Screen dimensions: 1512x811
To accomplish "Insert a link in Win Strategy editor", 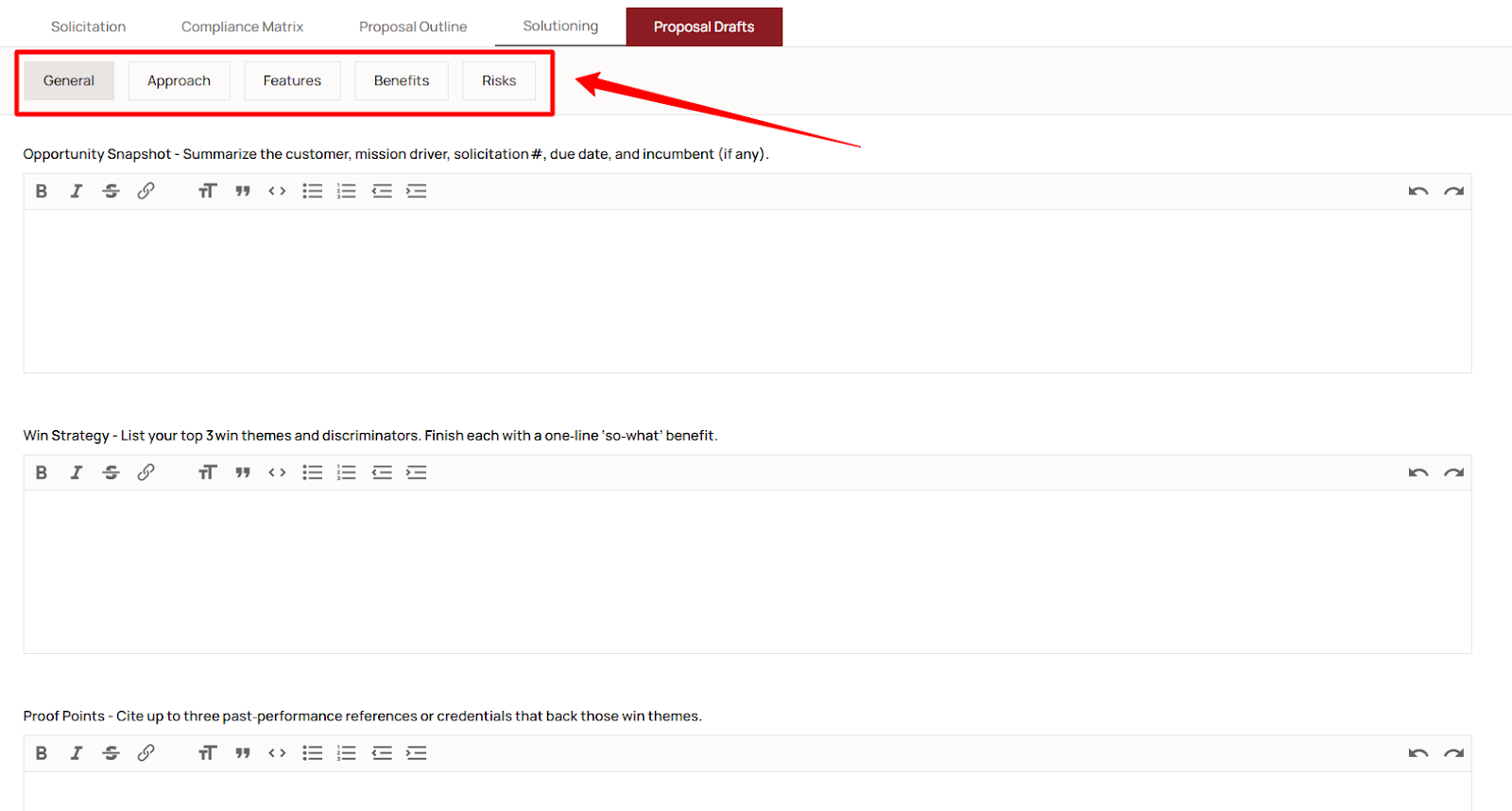I will pos(146,473).
